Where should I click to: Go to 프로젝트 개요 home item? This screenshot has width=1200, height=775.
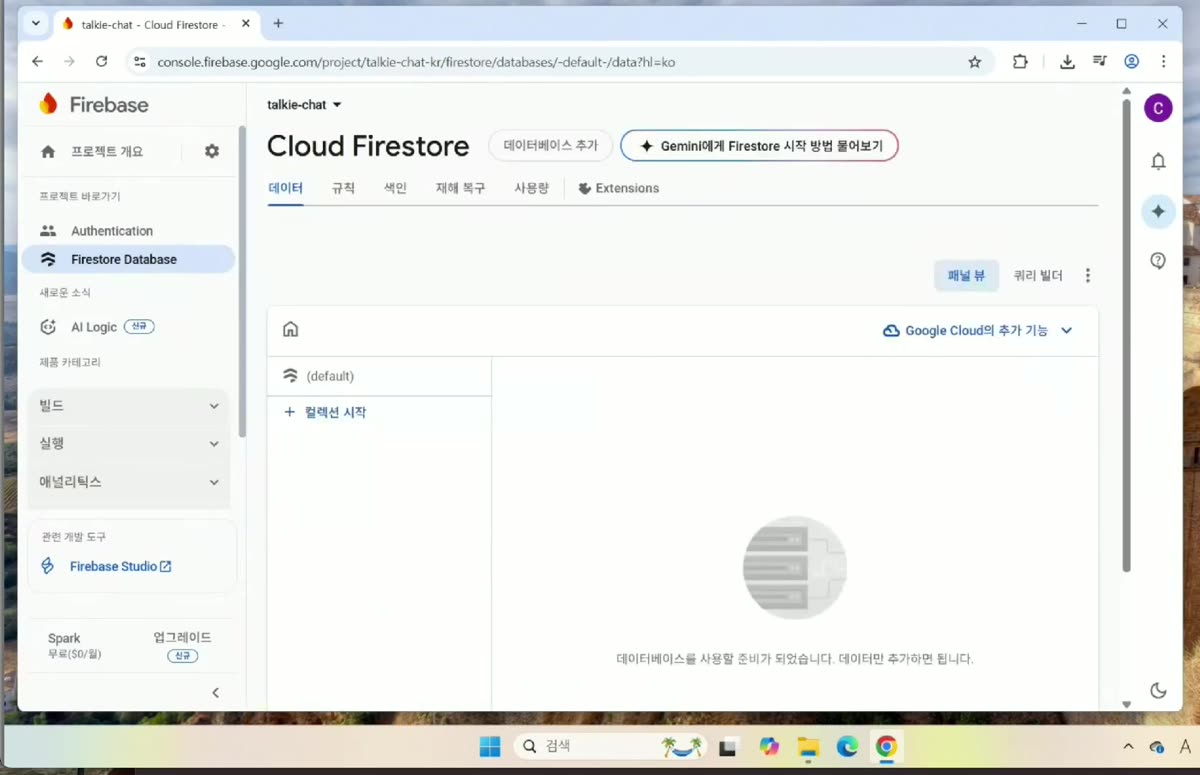(x=95, y=152)
